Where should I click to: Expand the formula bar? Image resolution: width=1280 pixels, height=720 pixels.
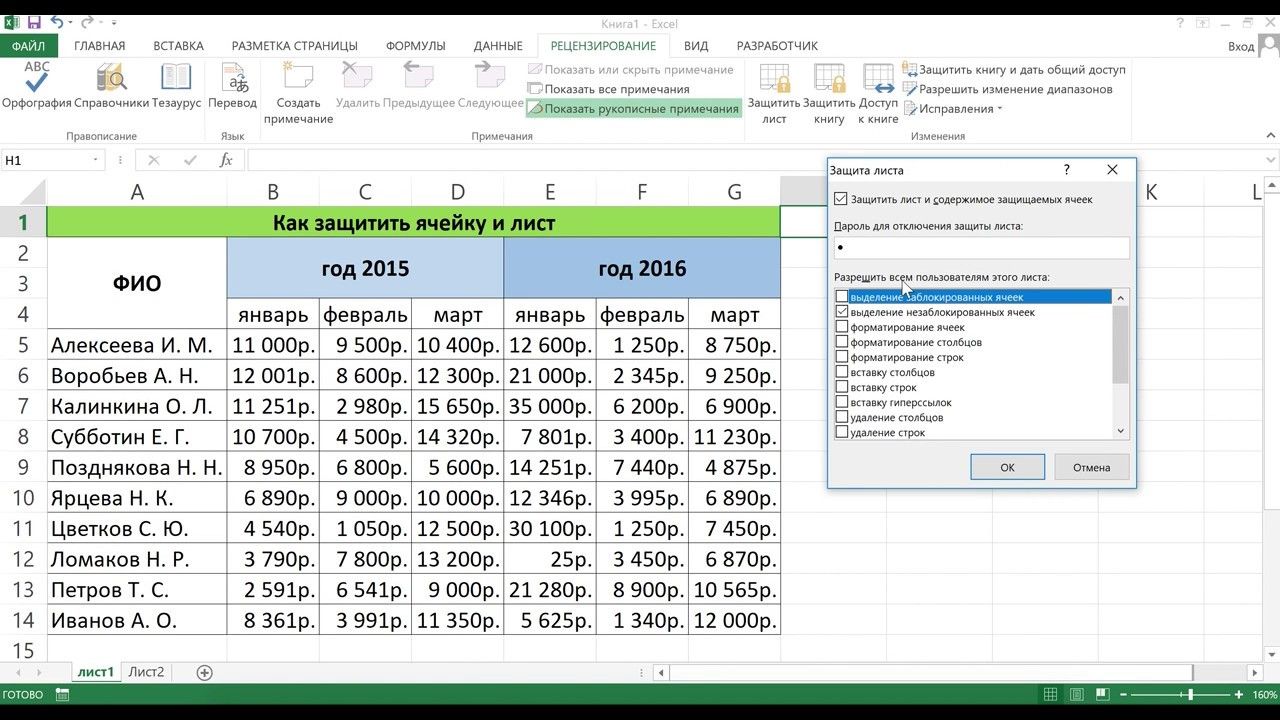[x=1270, y=160]
